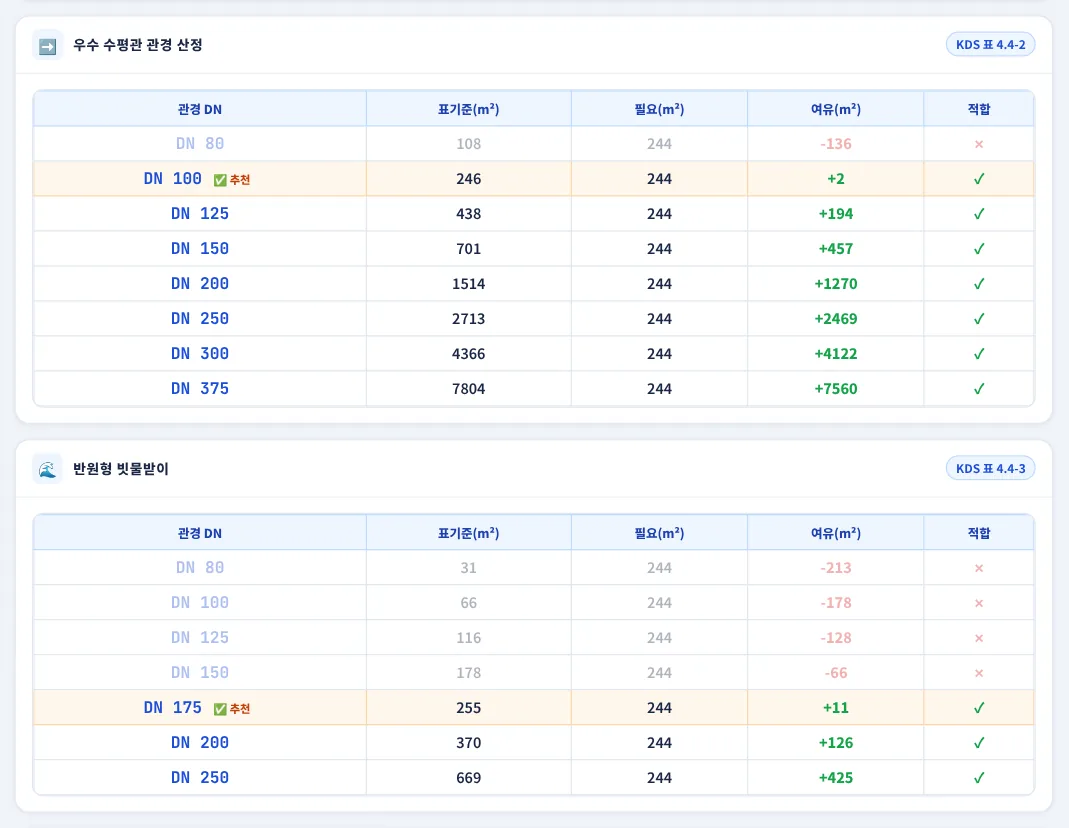Click the pass checkmark in the +11 row
The width and height of the screenshot is (1069, 828).
click(979, 707)
